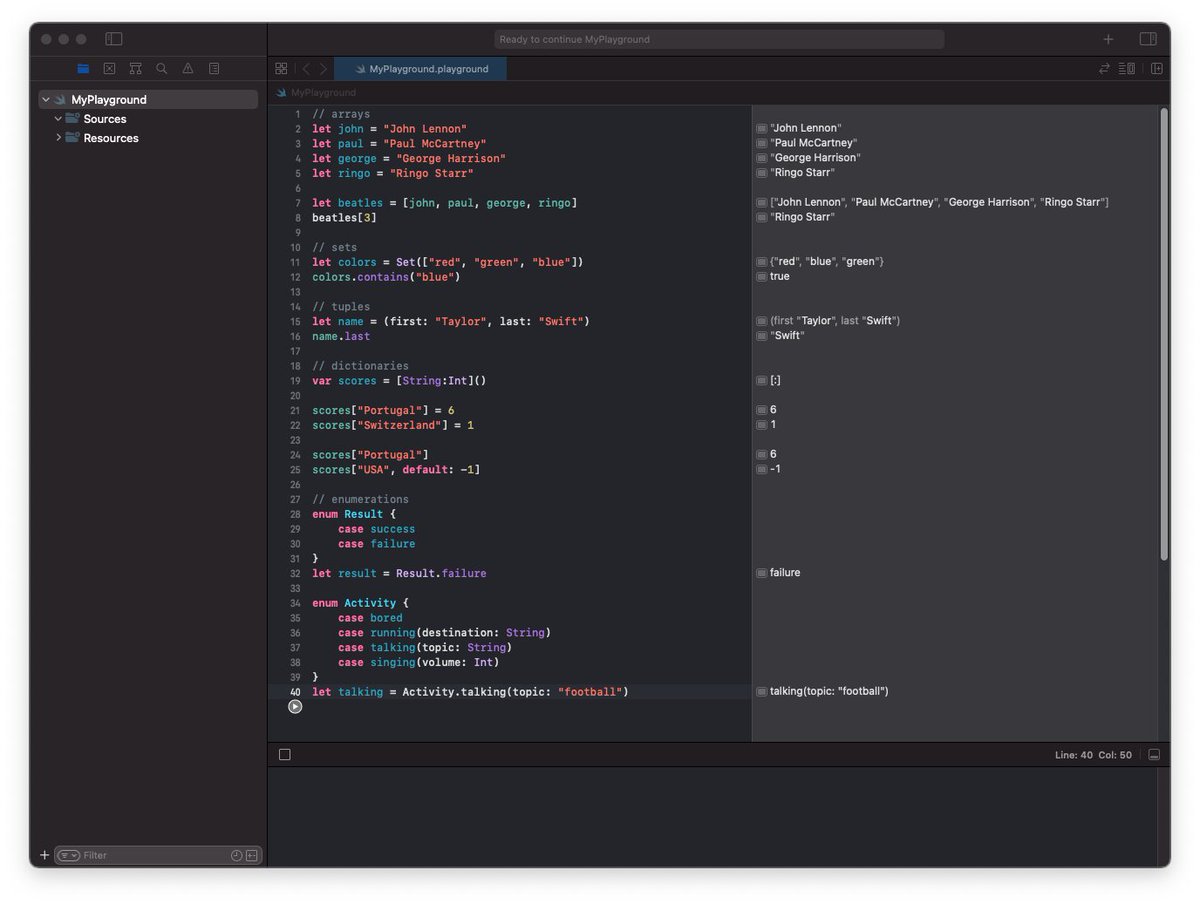The height and width of the screenshot is (904, 1200).
Task: Click the back navigation chevron
Action: pyautogui.click(x=305, y=68)
